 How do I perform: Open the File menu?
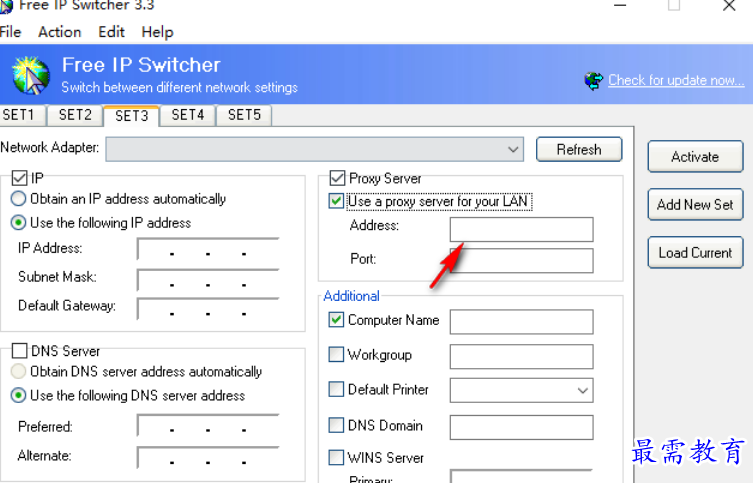(x=10, y=32)
